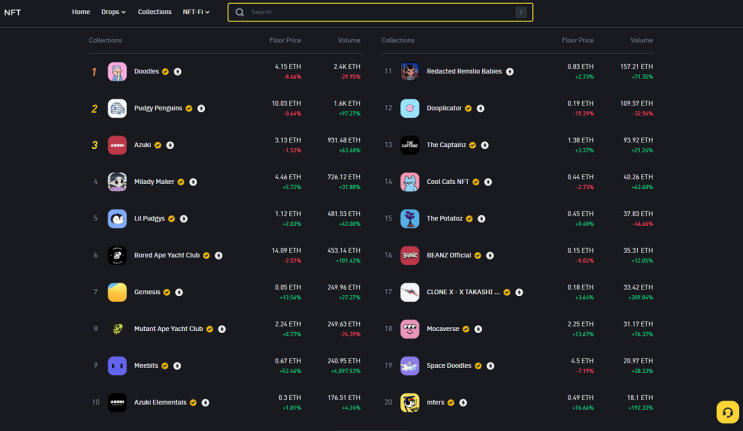This screenshot has height=431, width=743.
Task: Open the Bored Ape Yacht Club link
Action: click(x=167, y=255)
